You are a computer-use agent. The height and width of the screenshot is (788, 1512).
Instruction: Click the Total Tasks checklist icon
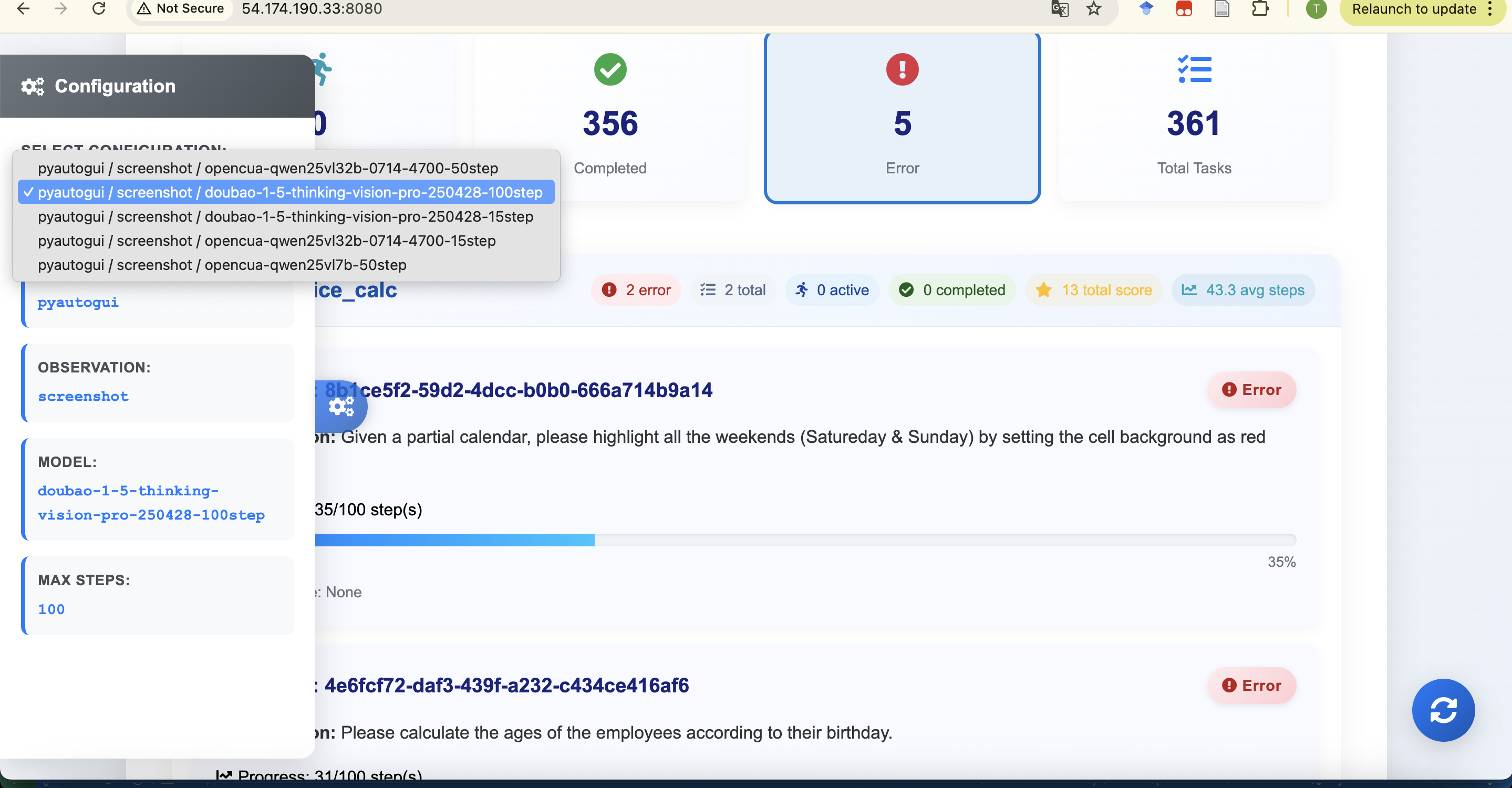(x=1194, y=70)
